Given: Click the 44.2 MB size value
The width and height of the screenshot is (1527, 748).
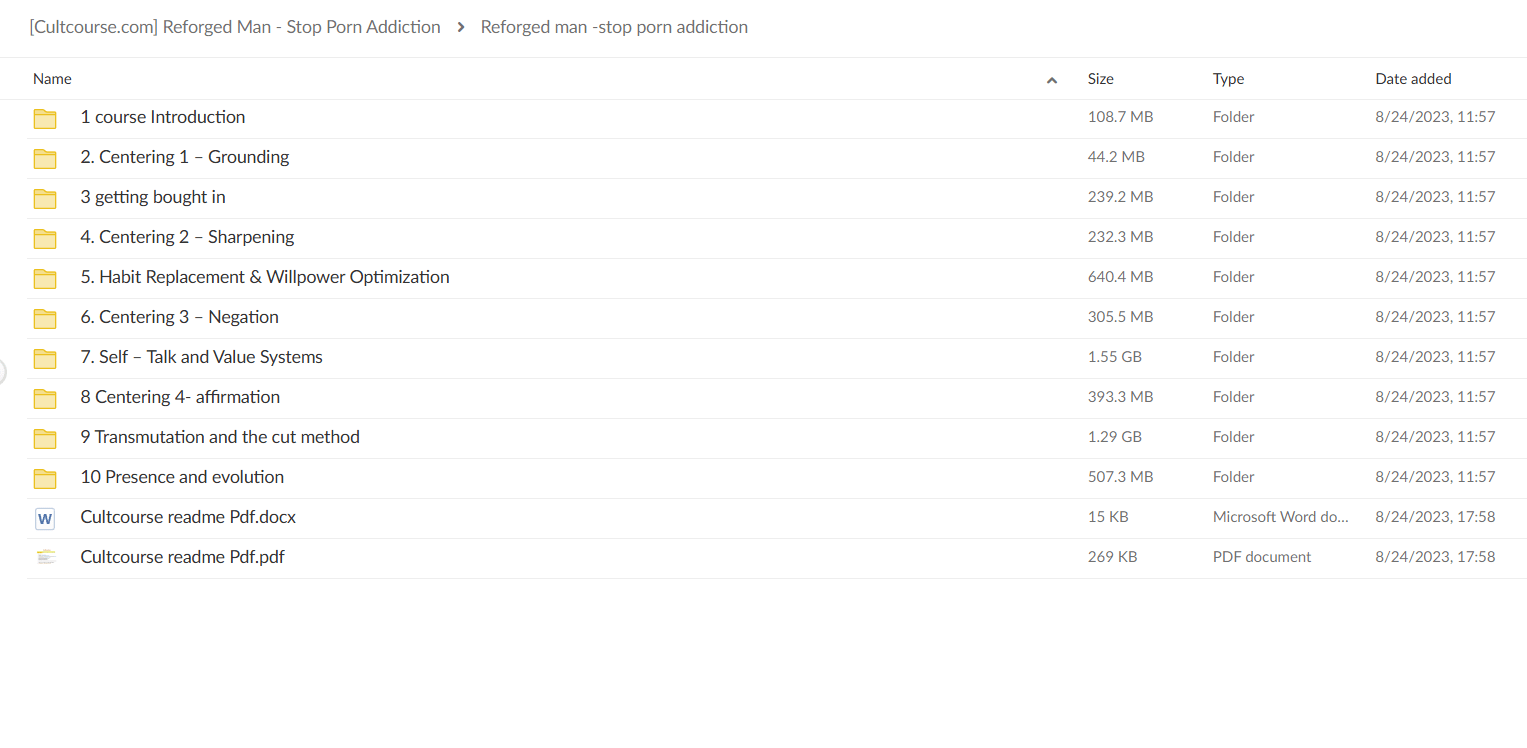Looking at the screenshot, I should (1116, 157).
